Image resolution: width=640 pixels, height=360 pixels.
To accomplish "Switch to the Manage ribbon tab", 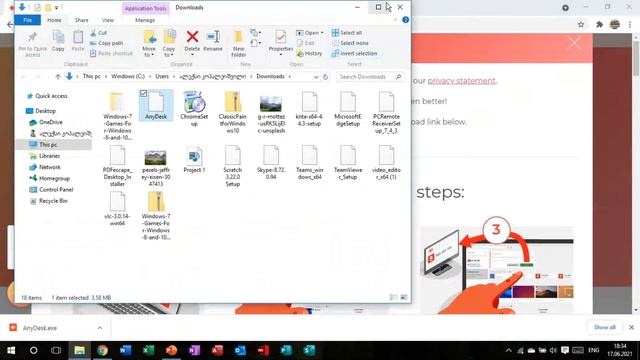I will coord(145,20).
